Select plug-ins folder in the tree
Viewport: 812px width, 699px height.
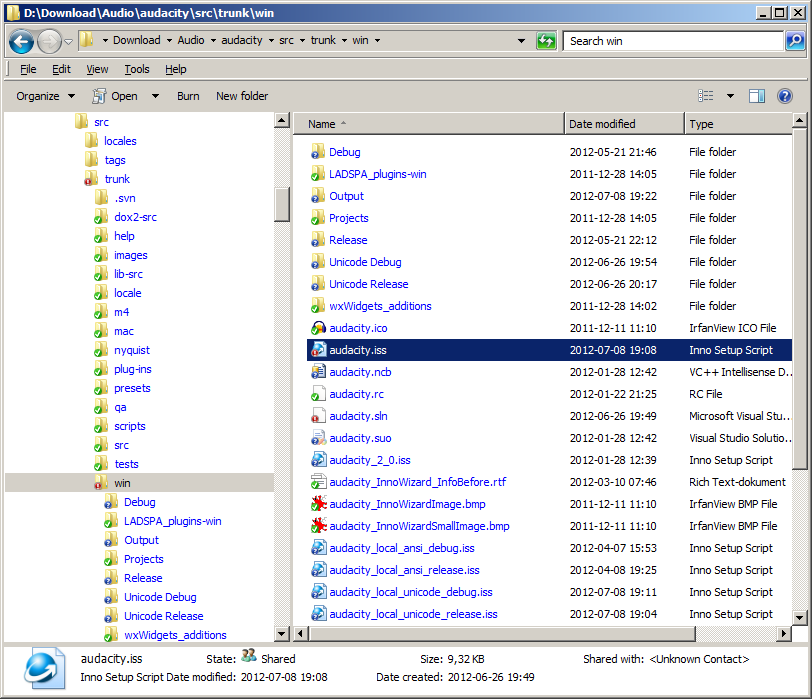click(x=133, y=369)
